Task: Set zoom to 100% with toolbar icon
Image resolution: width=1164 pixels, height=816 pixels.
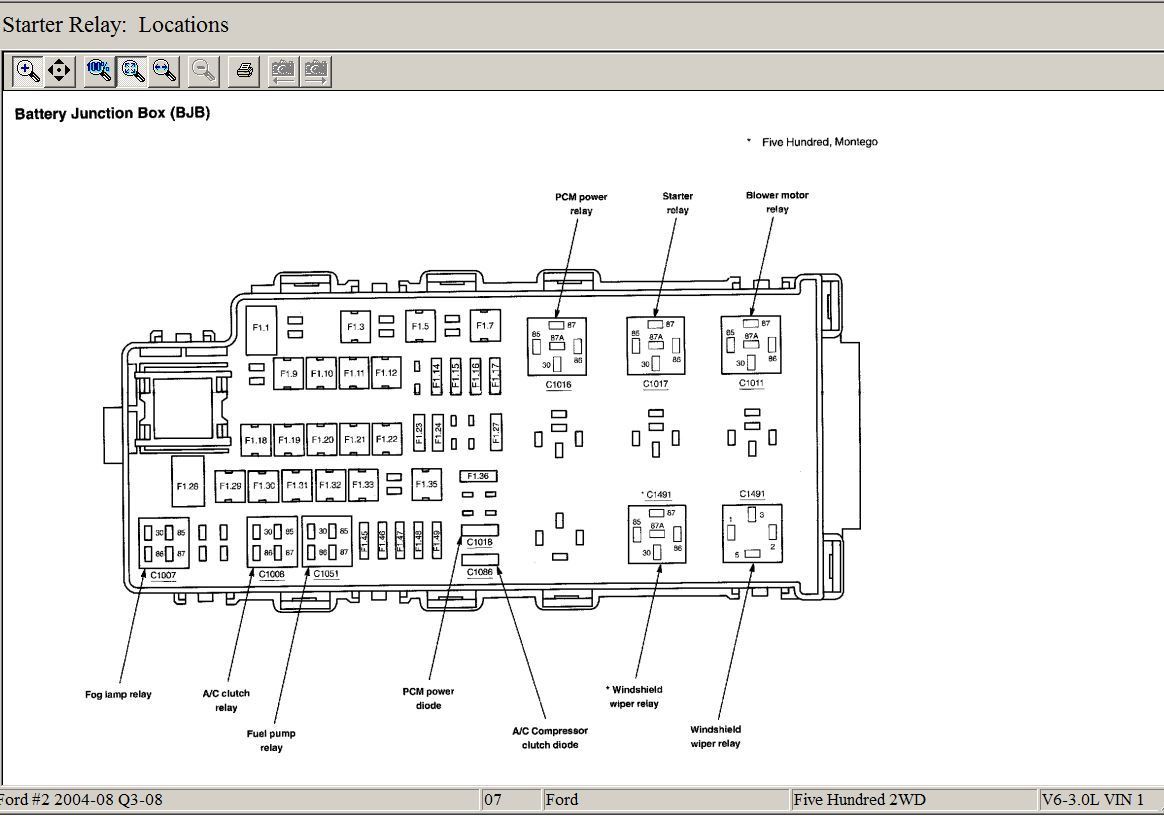Action: coord(99,70)
